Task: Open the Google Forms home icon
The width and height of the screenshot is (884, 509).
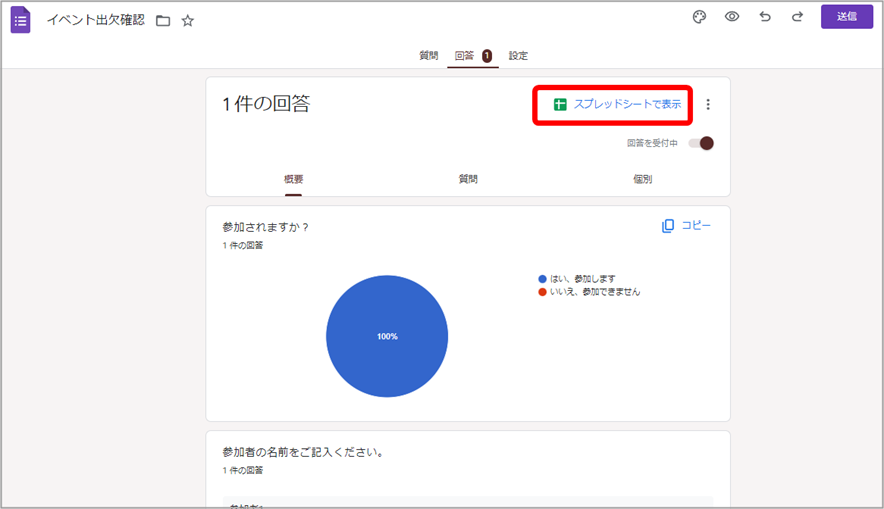Action: click(x=20, y=20)
